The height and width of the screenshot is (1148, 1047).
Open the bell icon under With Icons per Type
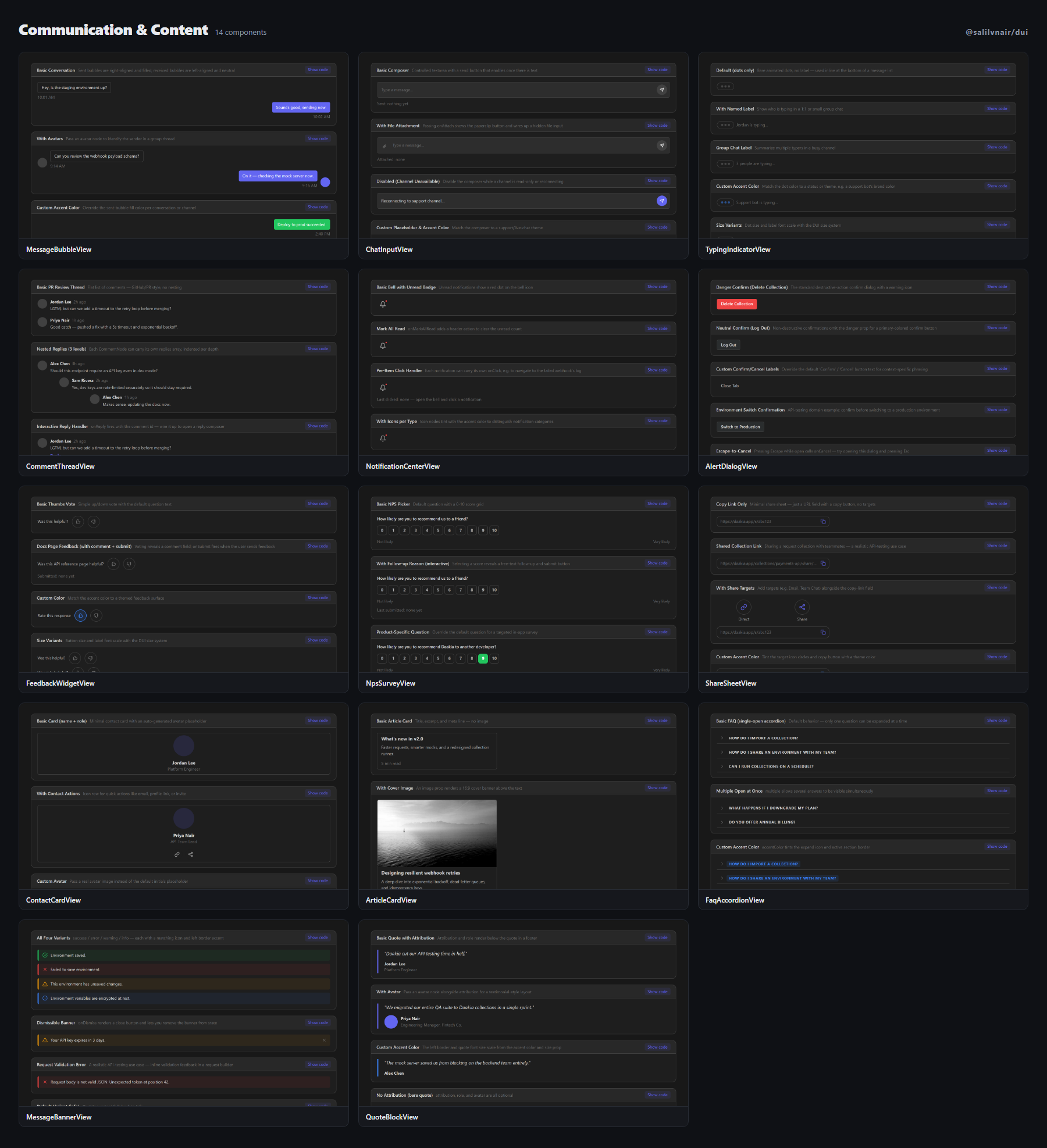383,438
